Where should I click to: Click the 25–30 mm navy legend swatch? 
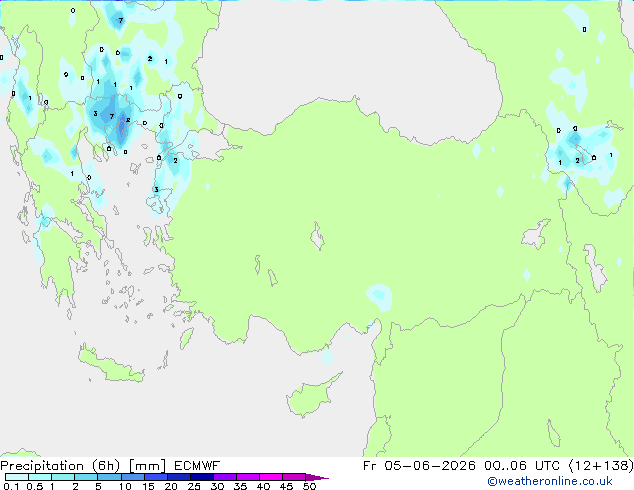(x=201, y=477)
